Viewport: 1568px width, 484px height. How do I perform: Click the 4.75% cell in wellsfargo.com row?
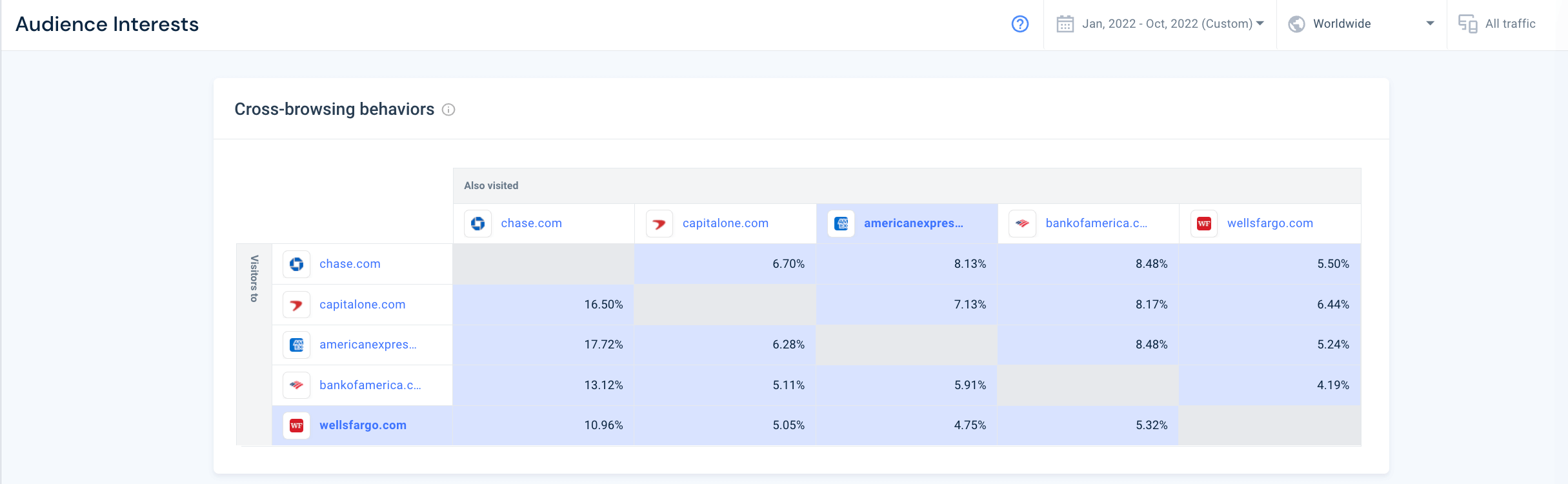(x=907, y=425)
